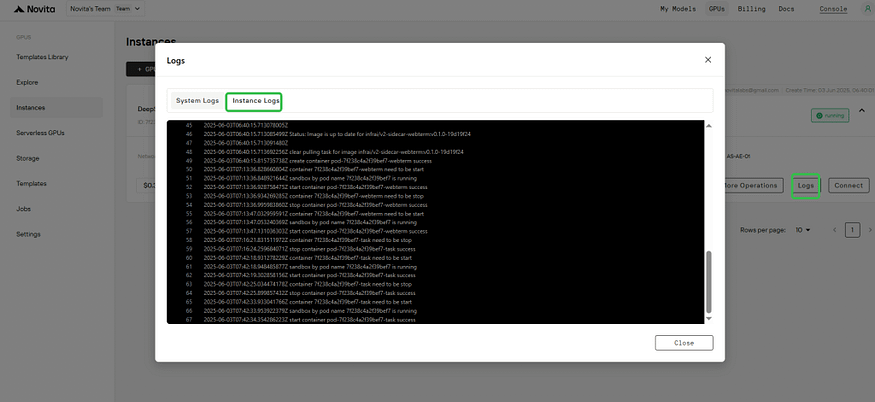
Task: Go to Billing page
Action: [751, 9]
